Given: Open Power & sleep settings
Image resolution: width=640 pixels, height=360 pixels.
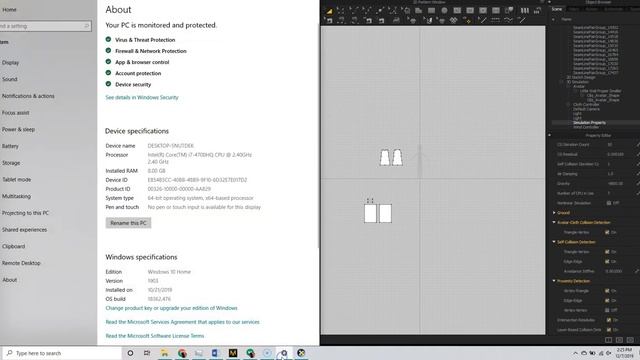Looking at the screenshot, I should 18,129.
